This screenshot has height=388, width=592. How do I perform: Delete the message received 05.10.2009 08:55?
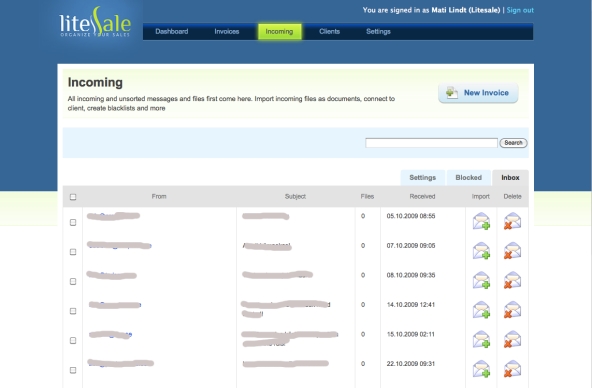pos(512,221)
